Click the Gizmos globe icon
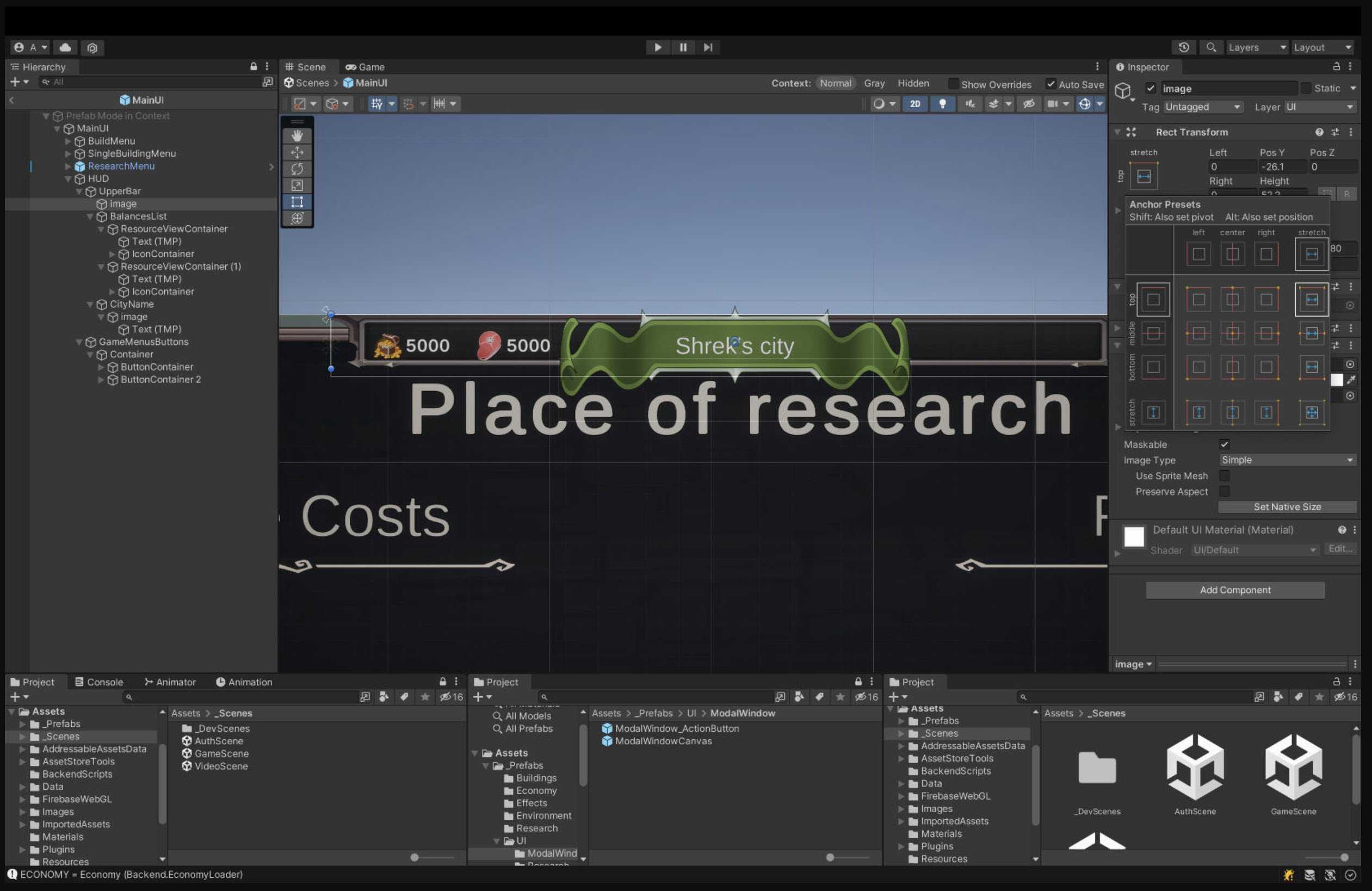Screen dimensions: 1372x891 (x=1084, y=104)
